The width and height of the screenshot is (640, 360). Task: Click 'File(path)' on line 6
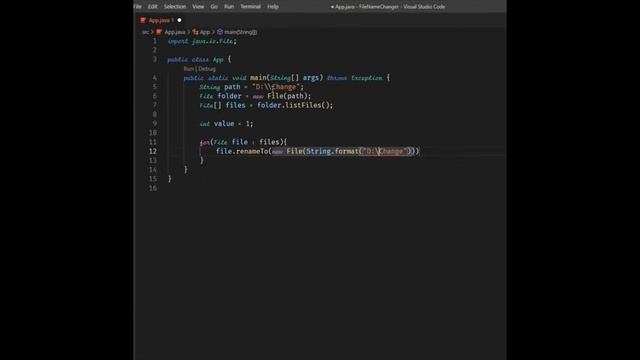pyautogui.click(x=287, y=96)
